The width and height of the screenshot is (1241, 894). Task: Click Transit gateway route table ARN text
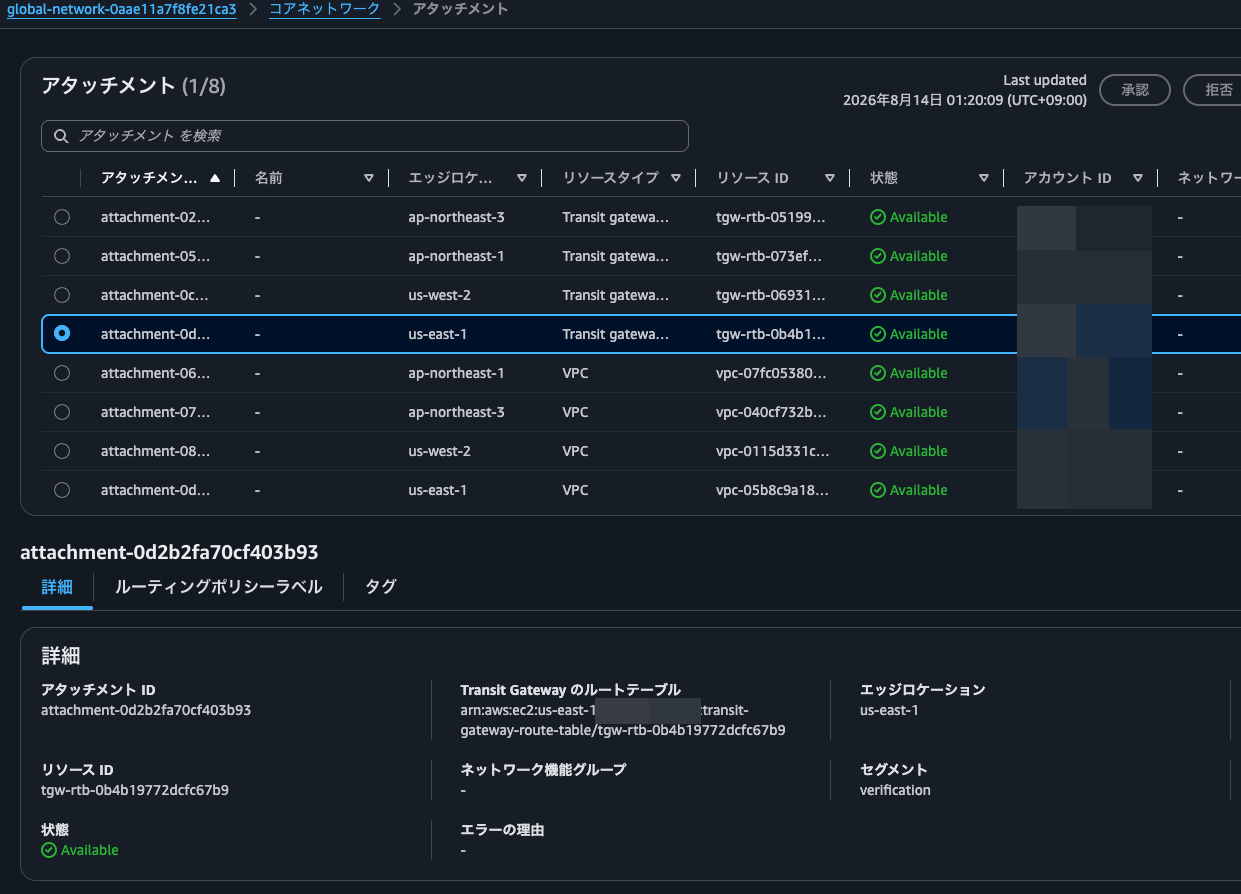622,720
